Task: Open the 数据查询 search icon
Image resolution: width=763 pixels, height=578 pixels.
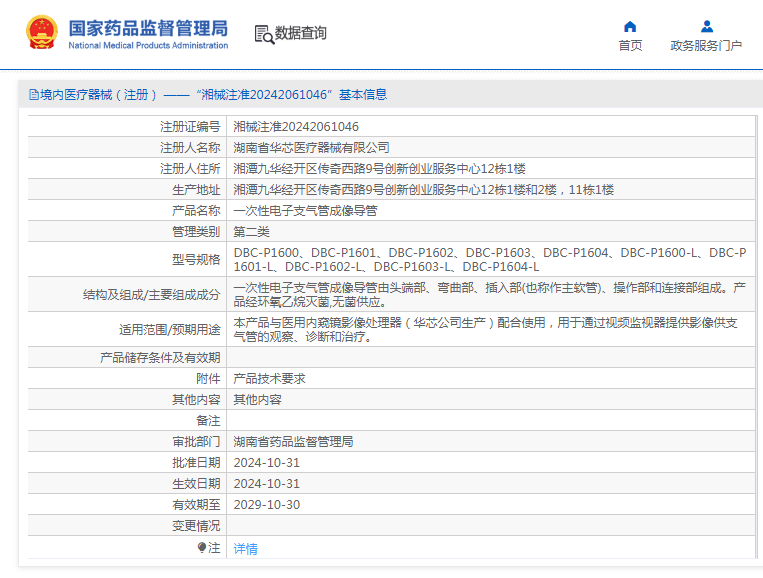Action: (x=264, y=34)
